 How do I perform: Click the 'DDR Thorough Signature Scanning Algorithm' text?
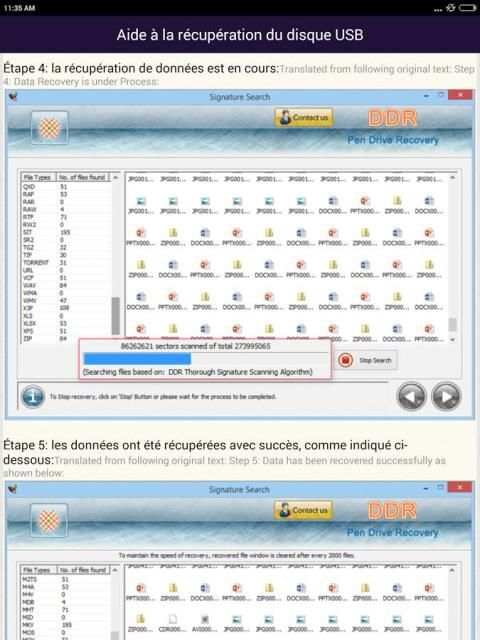coord(240,372)
